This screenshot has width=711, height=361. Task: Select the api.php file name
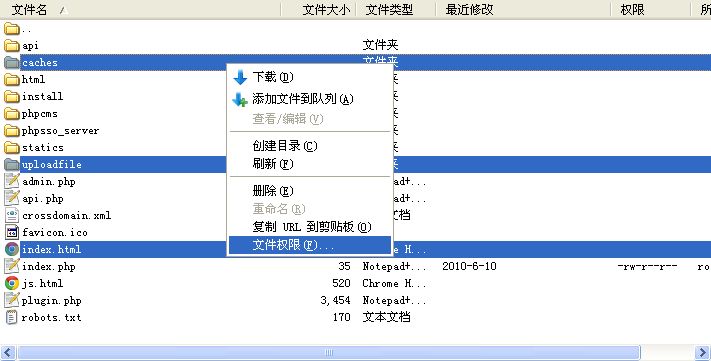(43, 199)
